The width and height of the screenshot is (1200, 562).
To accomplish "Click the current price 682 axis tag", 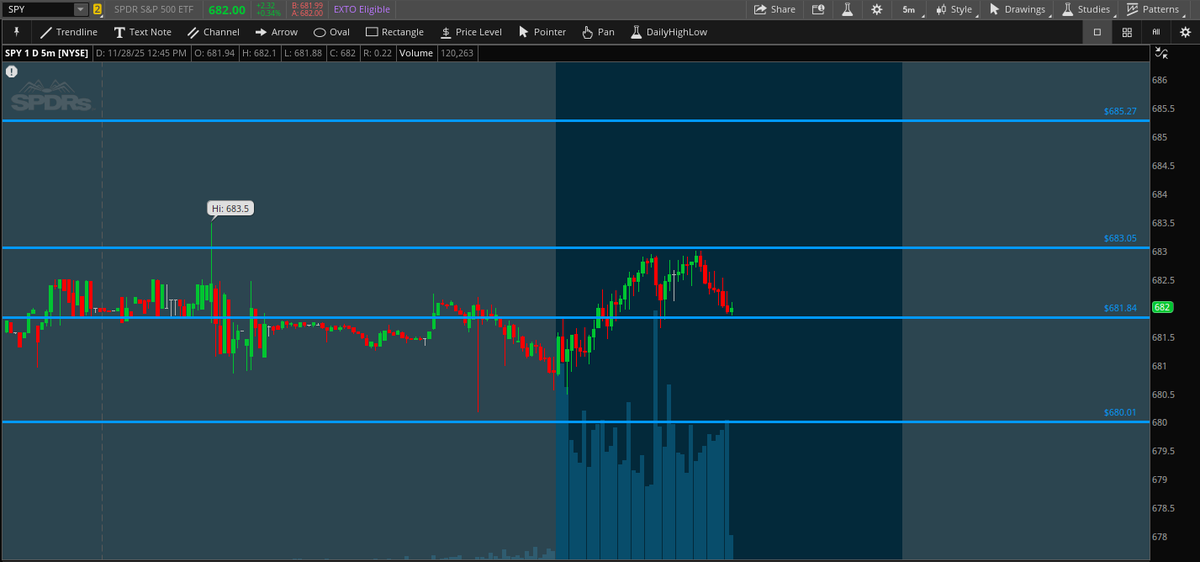I will tap(1162, 307).
